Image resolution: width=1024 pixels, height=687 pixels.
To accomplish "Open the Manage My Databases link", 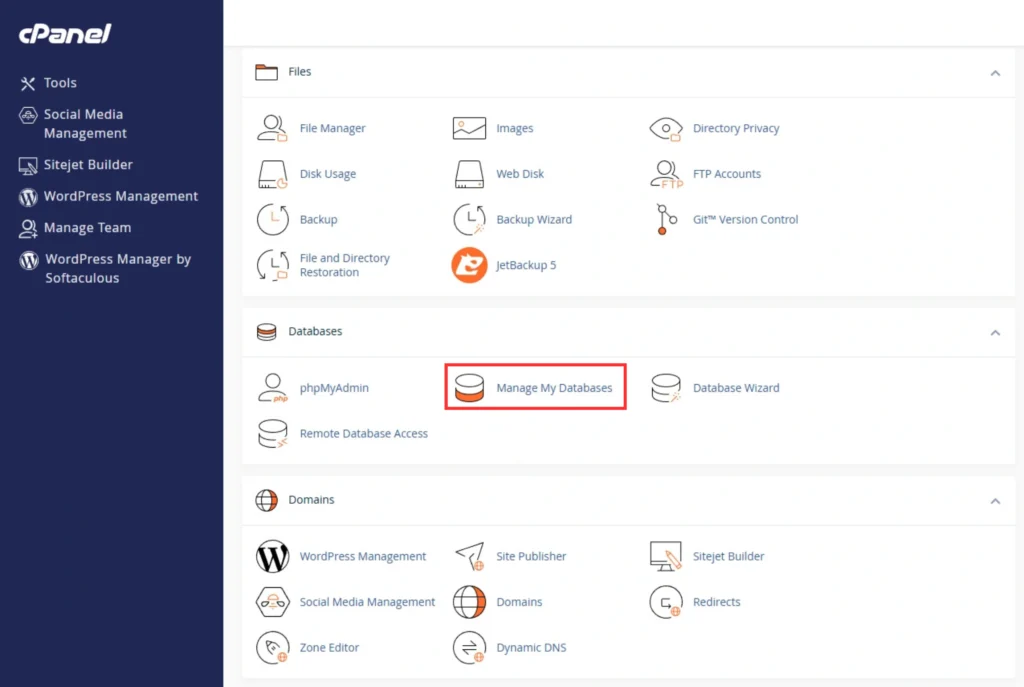I will (554, 388).
